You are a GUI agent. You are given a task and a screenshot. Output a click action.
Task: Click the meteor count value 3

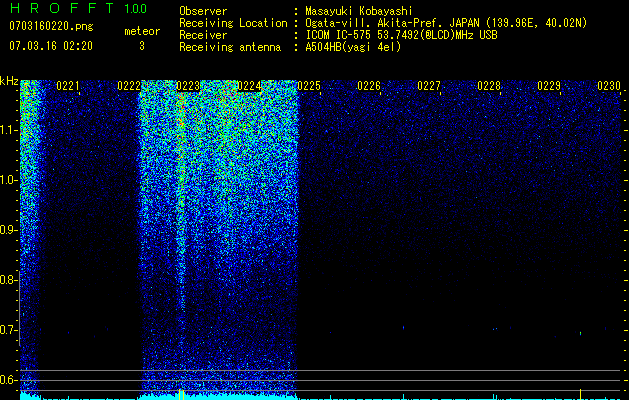pyautogui.click(x=142, y=46)
